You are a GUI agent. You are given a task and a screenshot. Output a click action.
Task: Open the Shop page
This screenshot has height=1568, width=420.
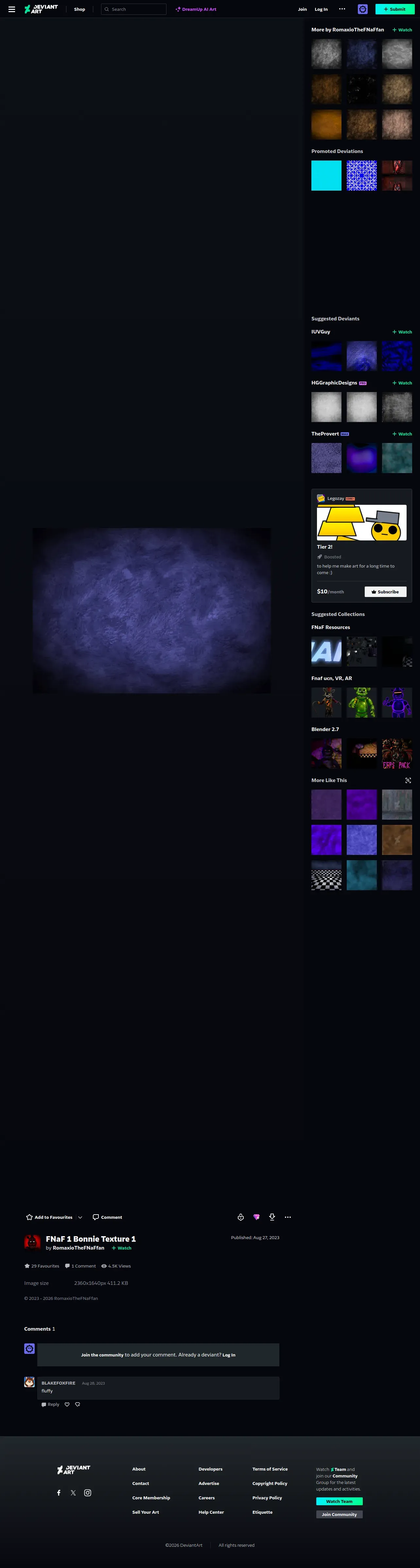click(80, 9)
